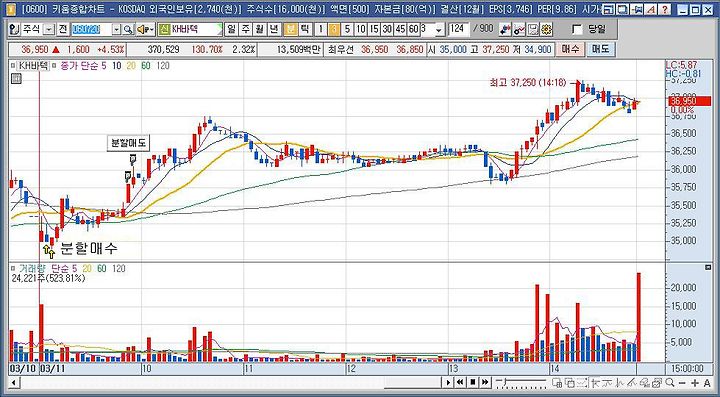Viewport: 720px width, 397px height.
Task: Select the 30-minute interval button
Action: (387, 29)
